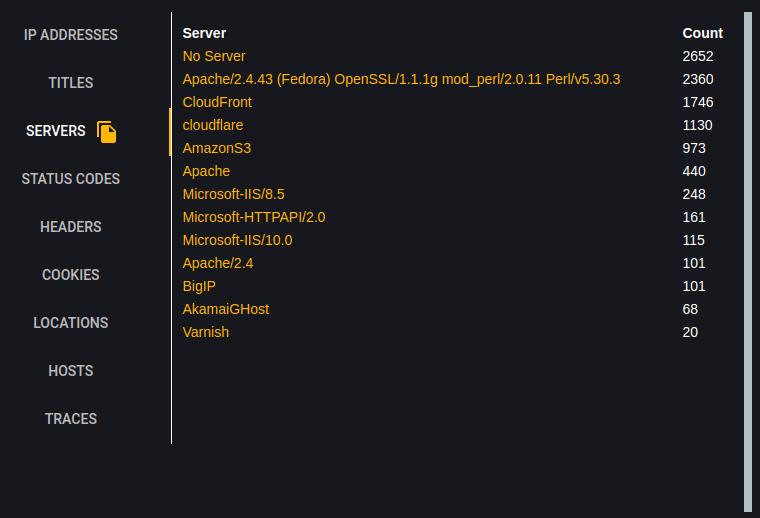Click the cloudflare server entry
Screen dimensions: 760x518
pyautogui.click(x=213, y=125)
